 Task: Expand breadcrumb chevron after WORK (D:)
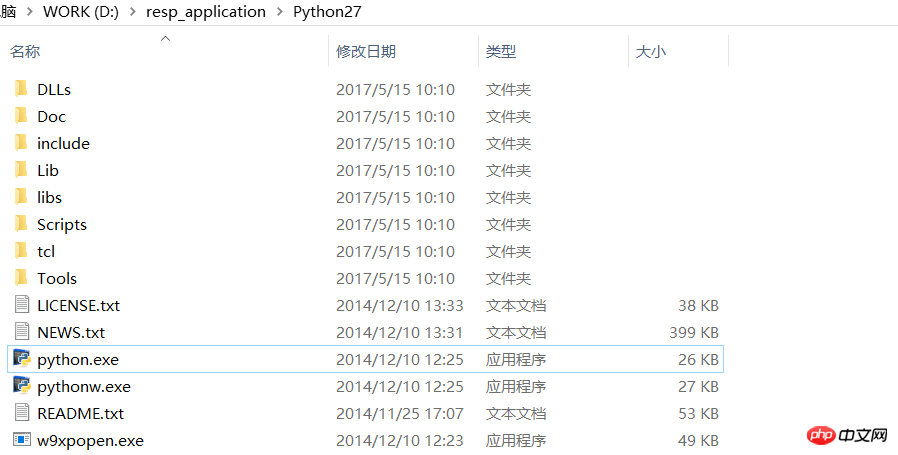(x=133, y=11)
